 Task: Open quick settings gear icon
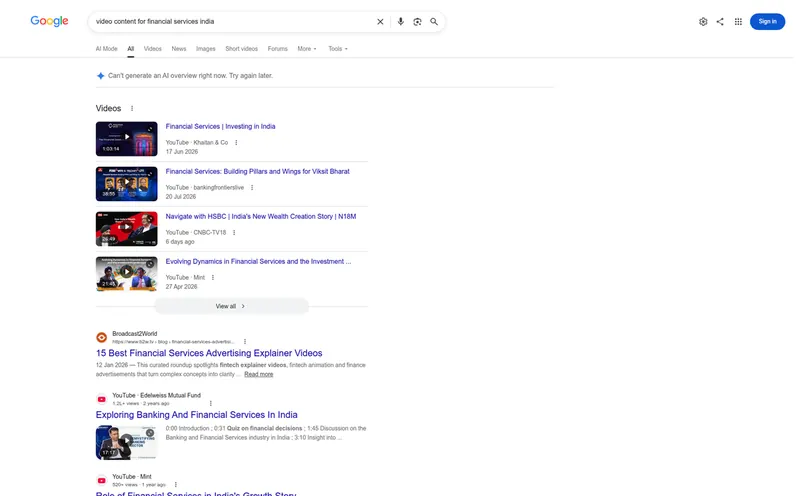(703, 21)
